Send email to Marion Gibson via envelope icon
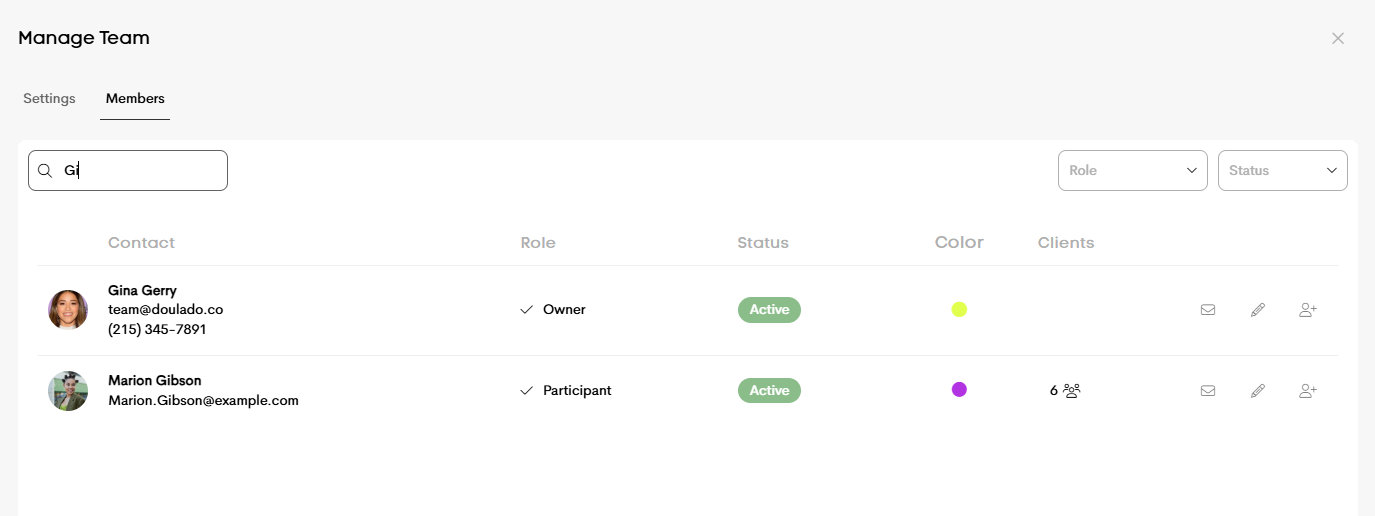The image size is (1375, 516). coord(1208,391)
